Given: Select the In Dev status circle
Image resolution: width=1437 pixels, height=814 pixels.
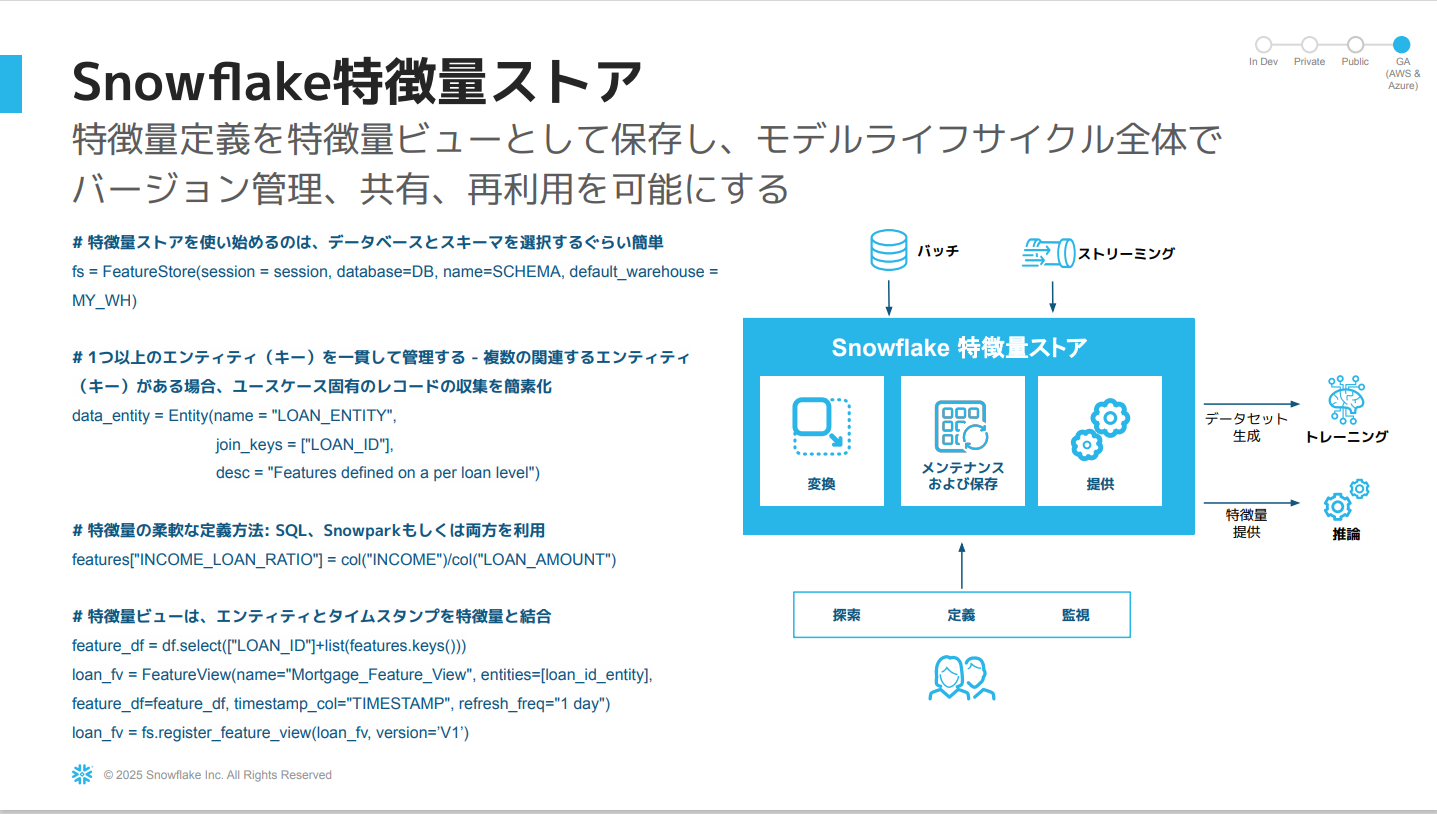Looking at the screenshot, I should (1263, 44).
